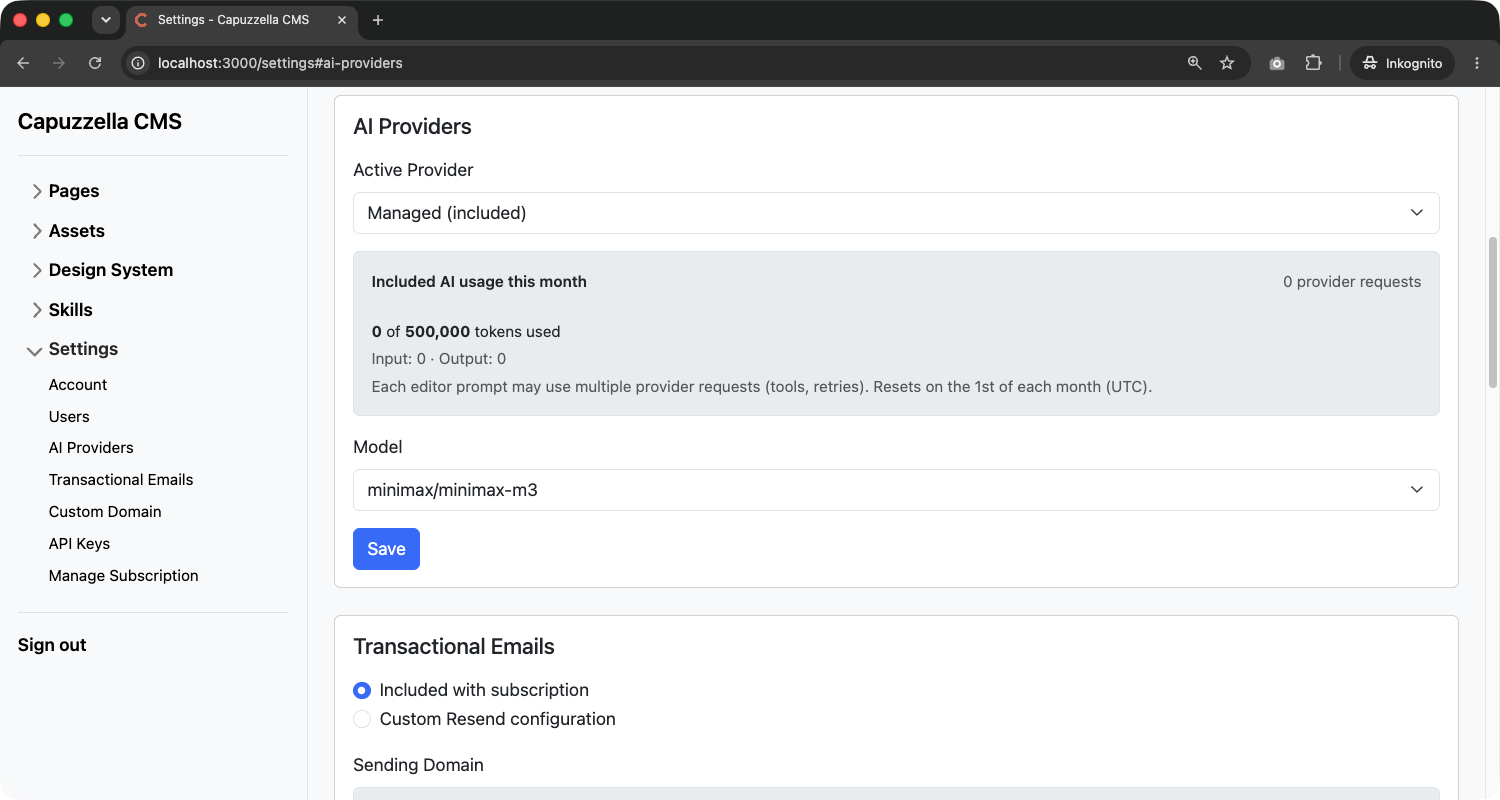This screenshot has height=800, width=1500.
Task: Bookmark this page with the star icon
Action: click(1227, 63)
